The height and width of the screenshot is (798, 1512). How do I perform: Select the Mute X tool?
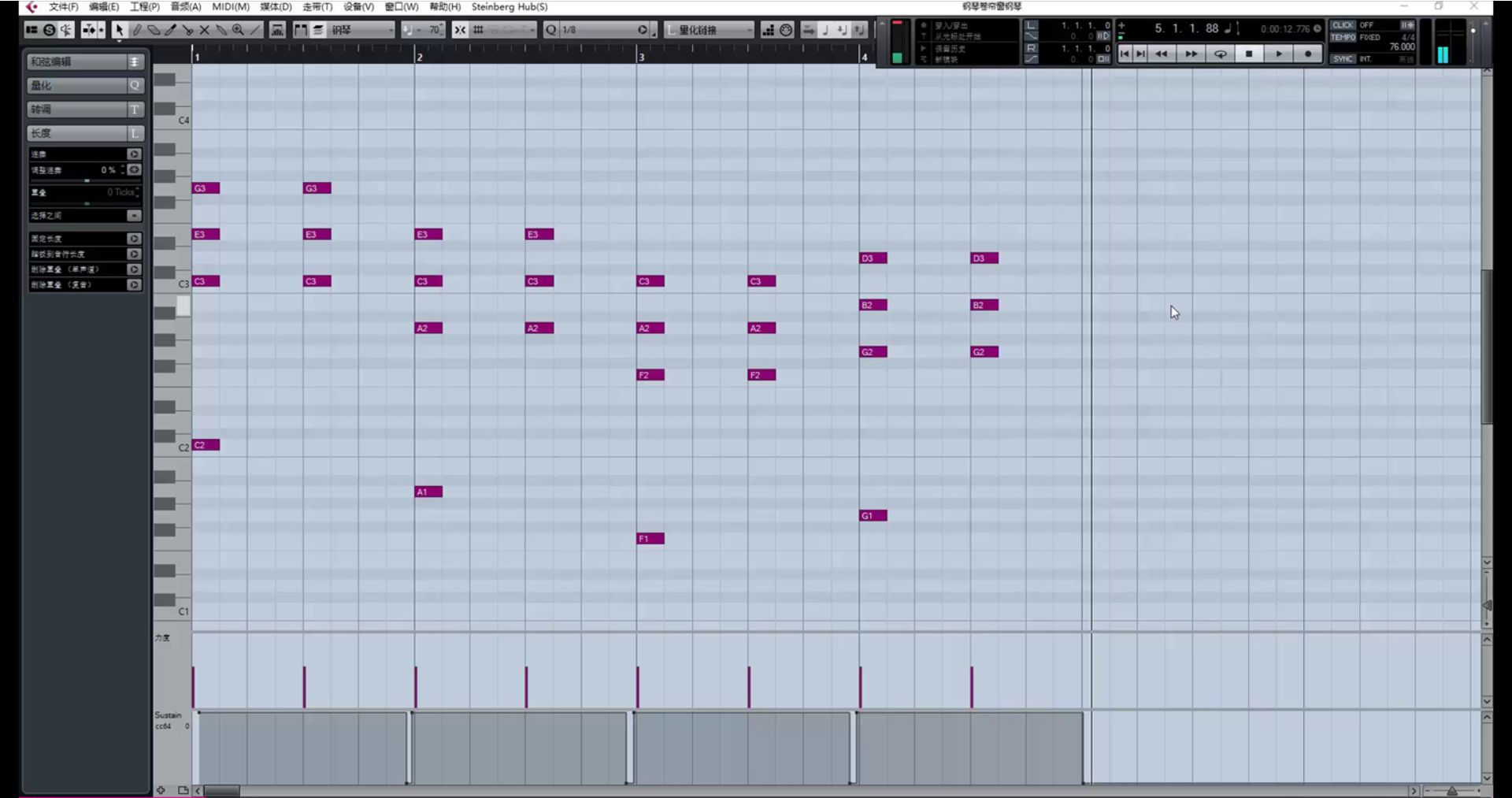pyautogui.click(x=204, y=30)
